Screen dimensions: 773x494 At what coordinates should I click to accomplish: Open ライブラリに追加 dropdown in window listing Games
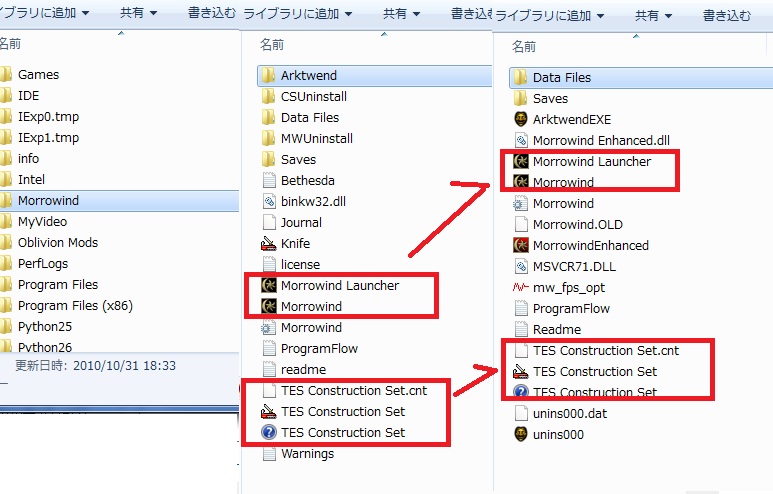tap(45, 12)
